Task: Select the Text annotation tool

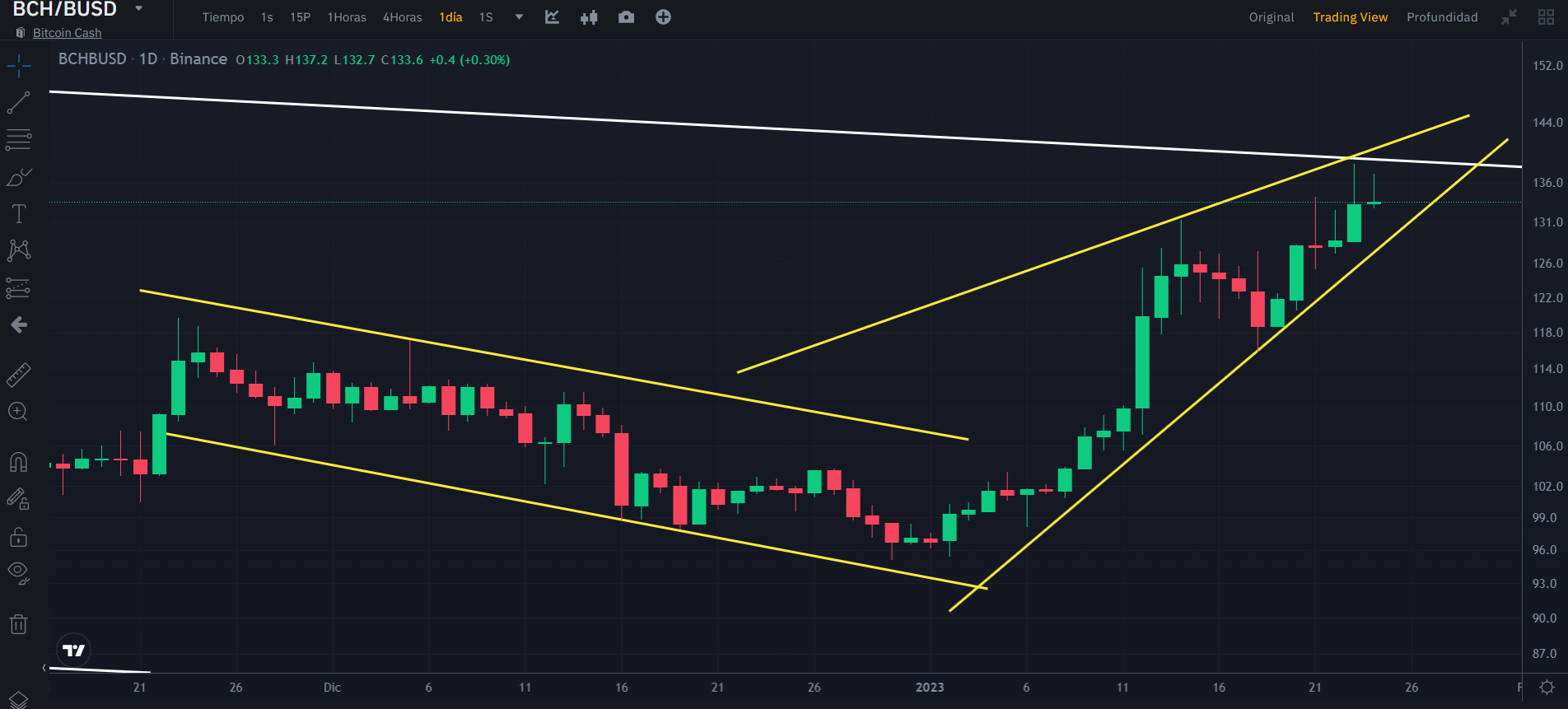Action: click(18, 213)
